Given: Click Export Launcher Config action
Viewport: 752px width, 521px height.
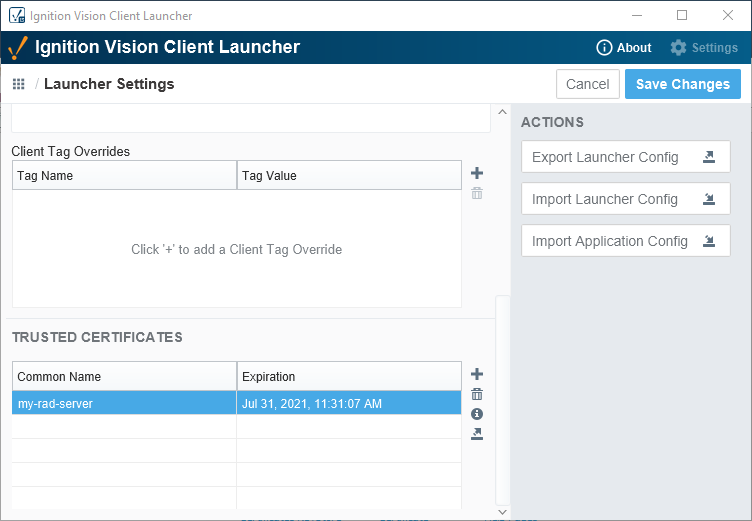Looking at the screenshot, I should pos(625,157).
